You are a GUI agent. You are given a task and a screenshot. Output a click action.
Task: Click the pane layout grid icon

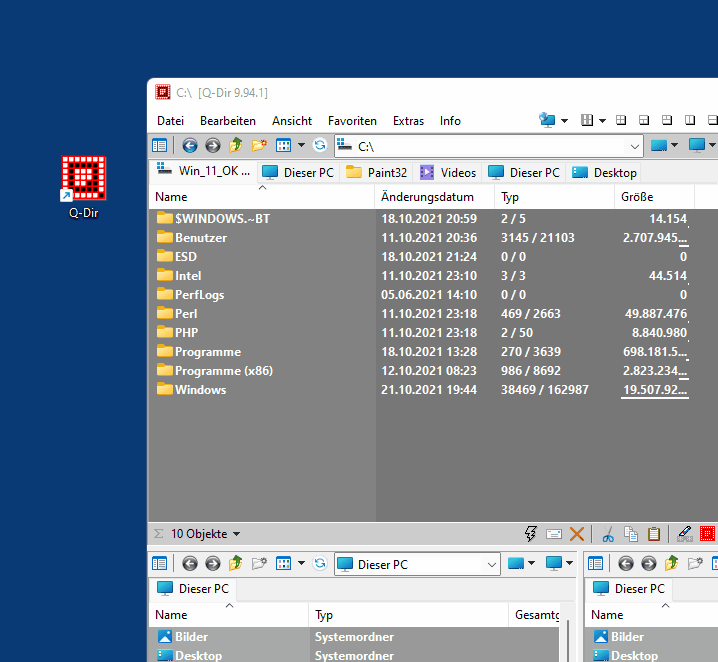pos(587,120)
